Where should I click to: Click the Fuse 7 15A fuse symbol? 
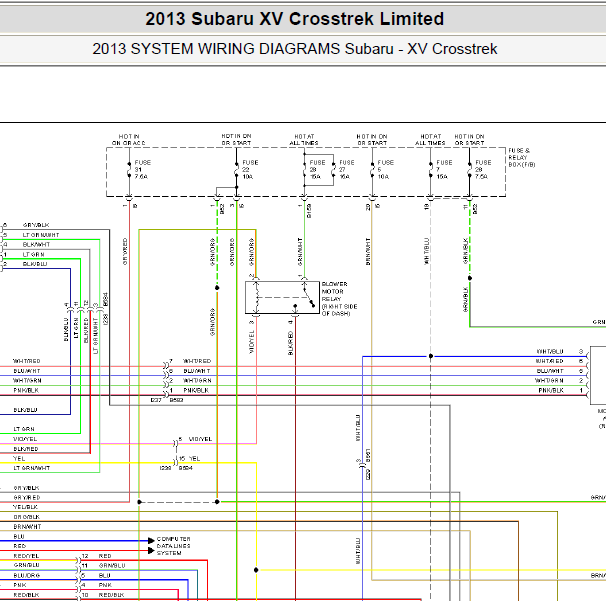pos(431,170)
